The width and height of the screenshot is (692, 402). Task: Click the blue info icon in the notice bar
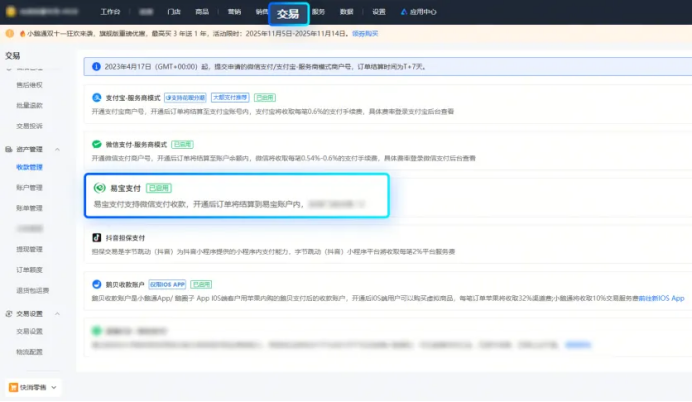point(96,67)
